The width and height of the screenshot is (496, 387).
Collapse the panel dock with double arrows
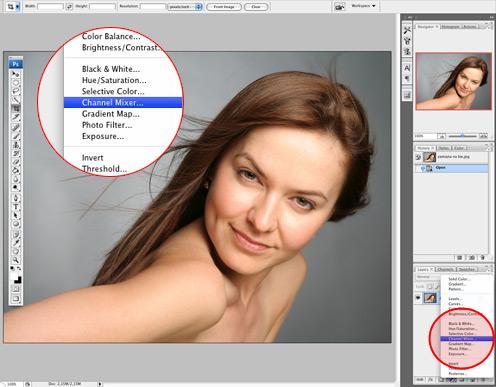(x=492, y=17)
